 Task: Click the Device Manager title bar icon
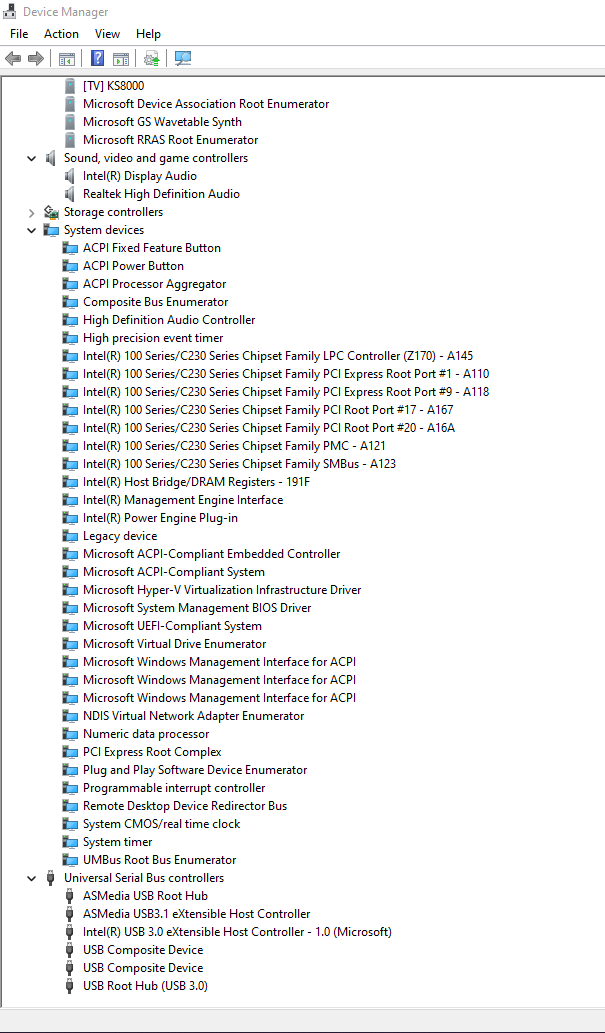[x=11, y=11]
